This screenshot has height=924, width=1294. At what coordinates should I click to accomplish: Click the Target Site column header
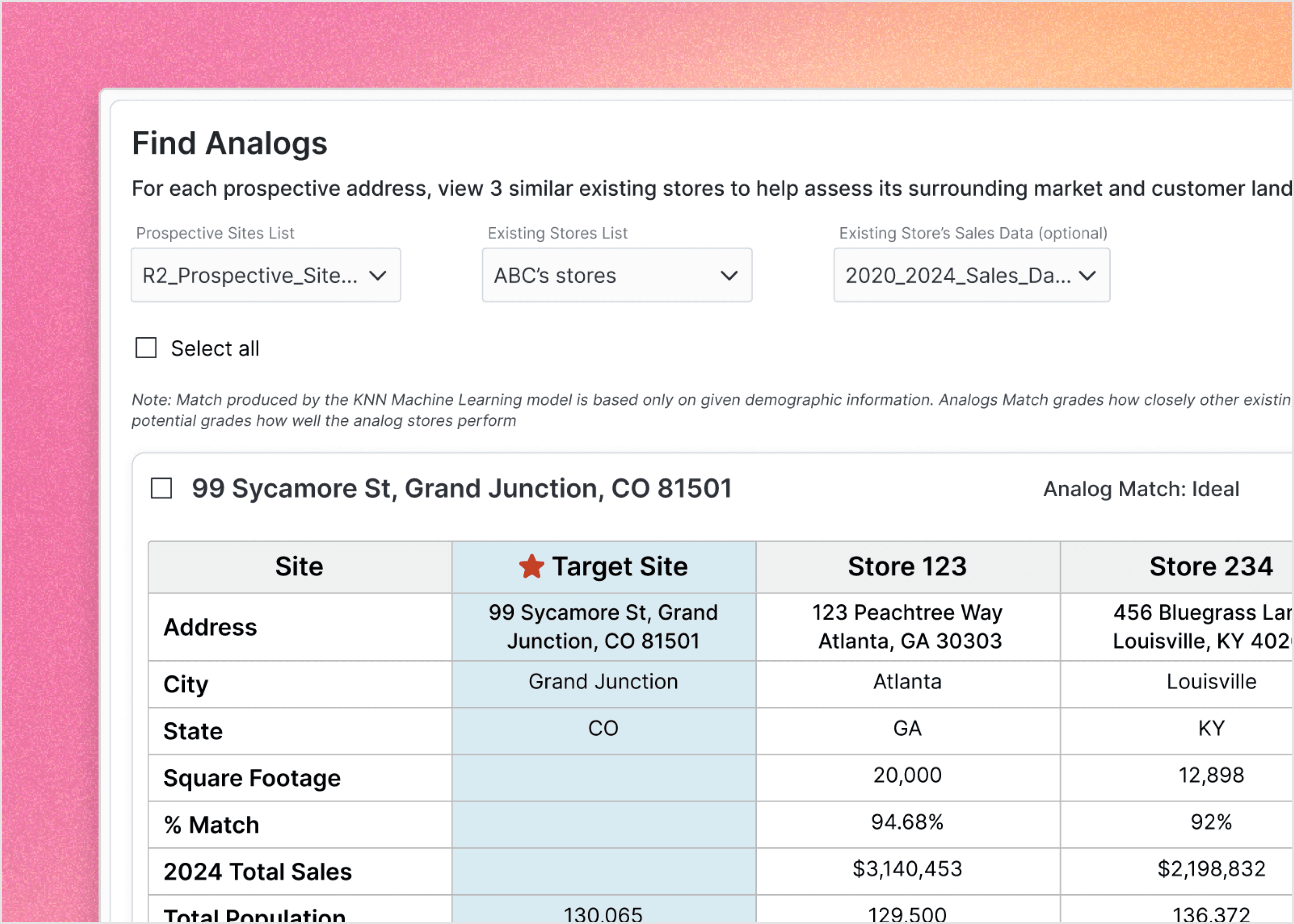620,567
